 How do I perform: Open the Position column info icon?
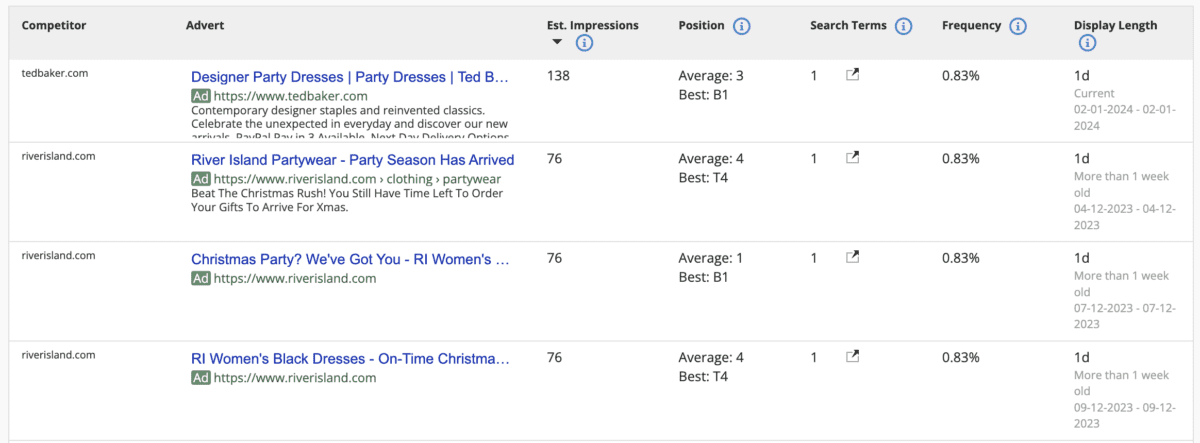click(x=742, y=26)
